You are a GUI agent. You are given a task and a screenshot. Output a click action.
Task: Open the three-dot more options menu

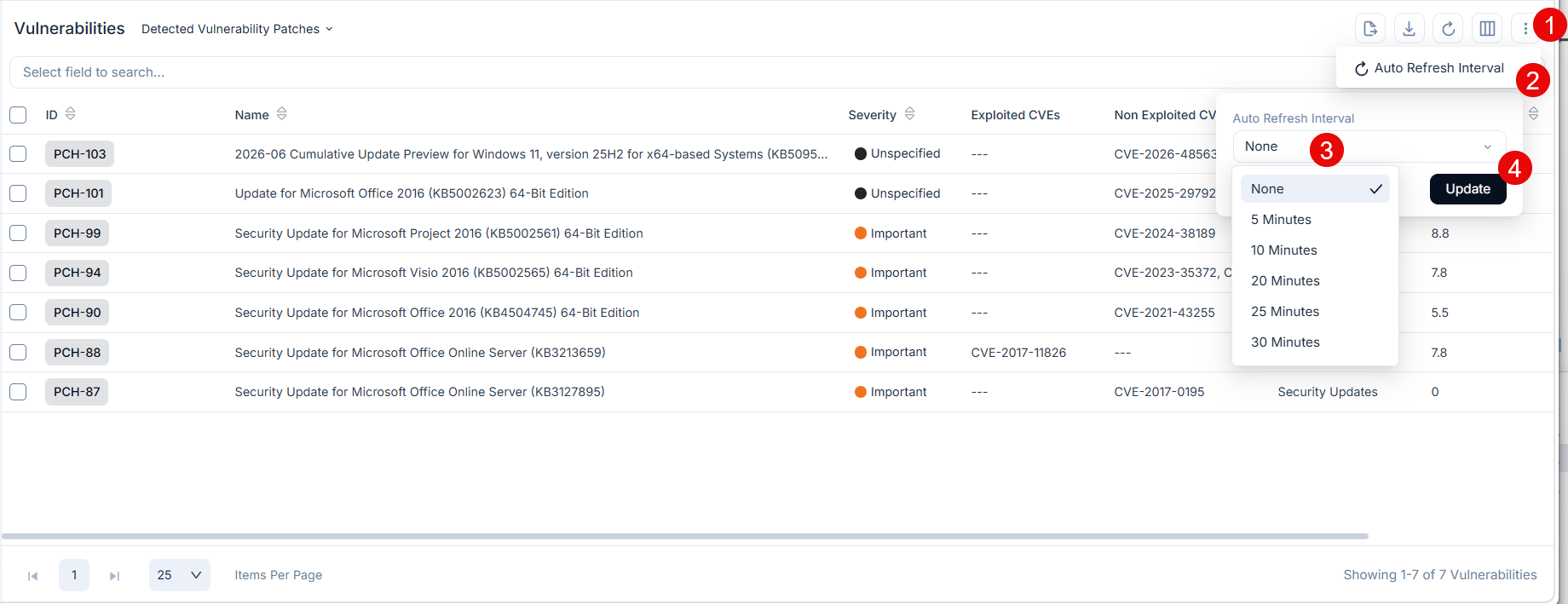1525,28
